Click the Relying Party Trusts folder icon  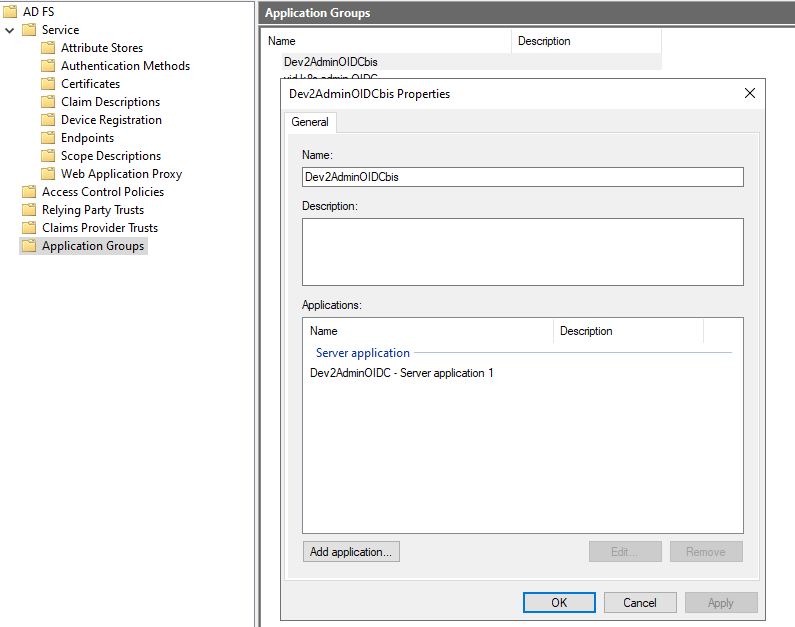point(29,209)
